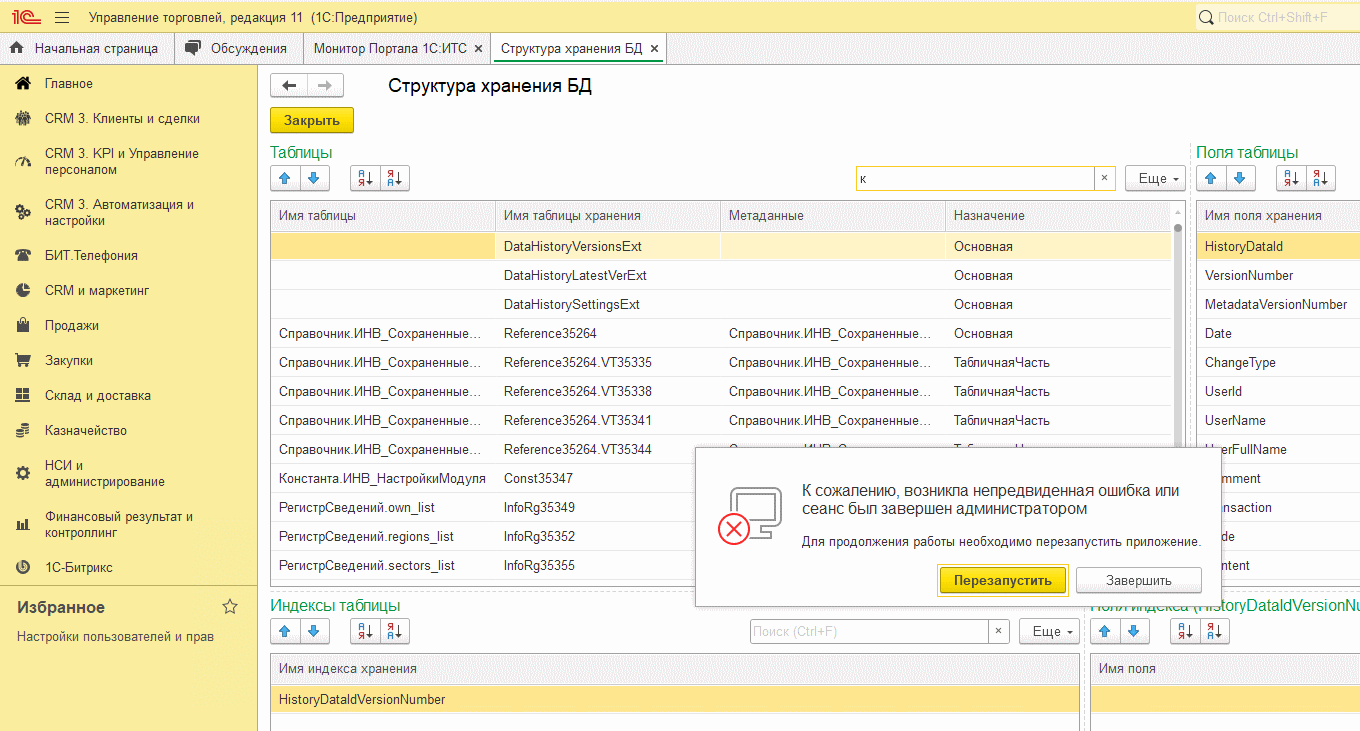Click the Закупки cart icon
This screenshot has height=731, width=1360.
(x=23, y=361)
